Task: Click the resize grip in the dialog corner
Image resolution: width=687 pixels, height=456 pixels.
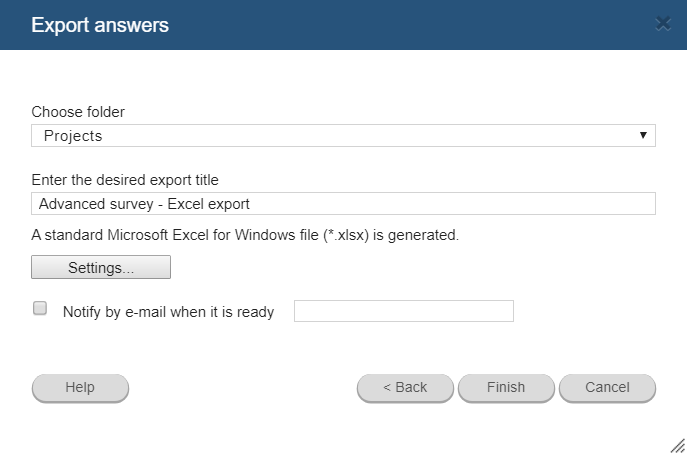Action: pyautogui.click(x=678, y=446)
